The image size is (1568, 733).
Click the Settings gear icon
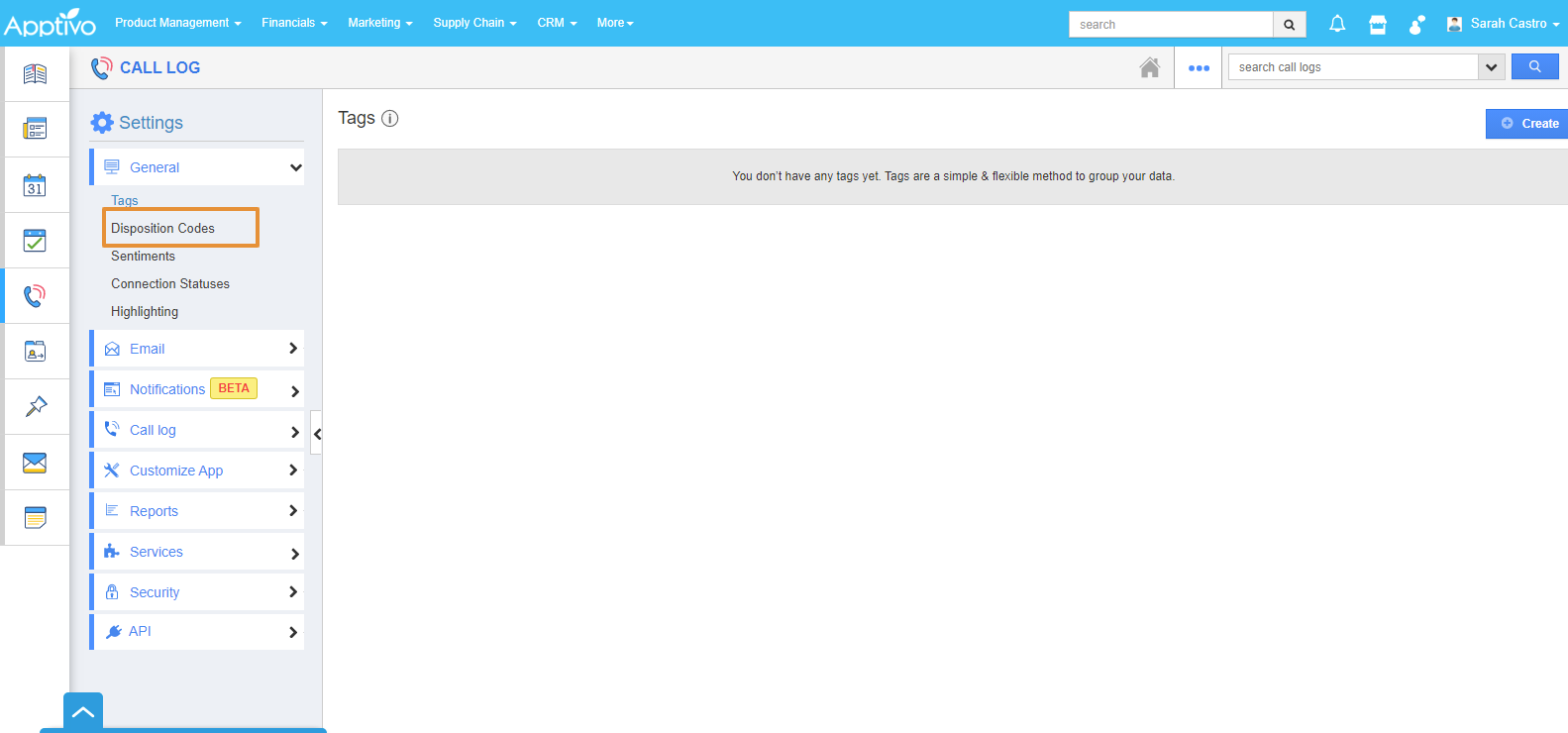[x=102, y=122]
